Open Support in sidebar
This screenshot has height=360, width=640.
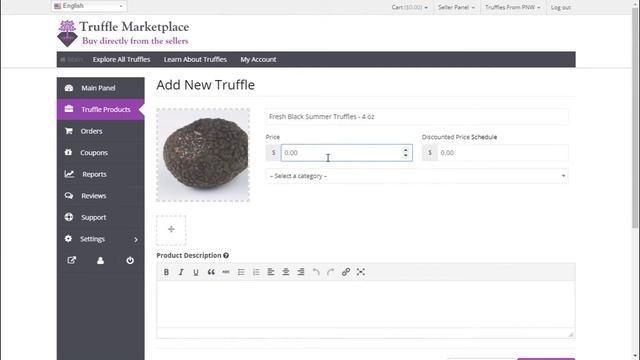(100, 218)
